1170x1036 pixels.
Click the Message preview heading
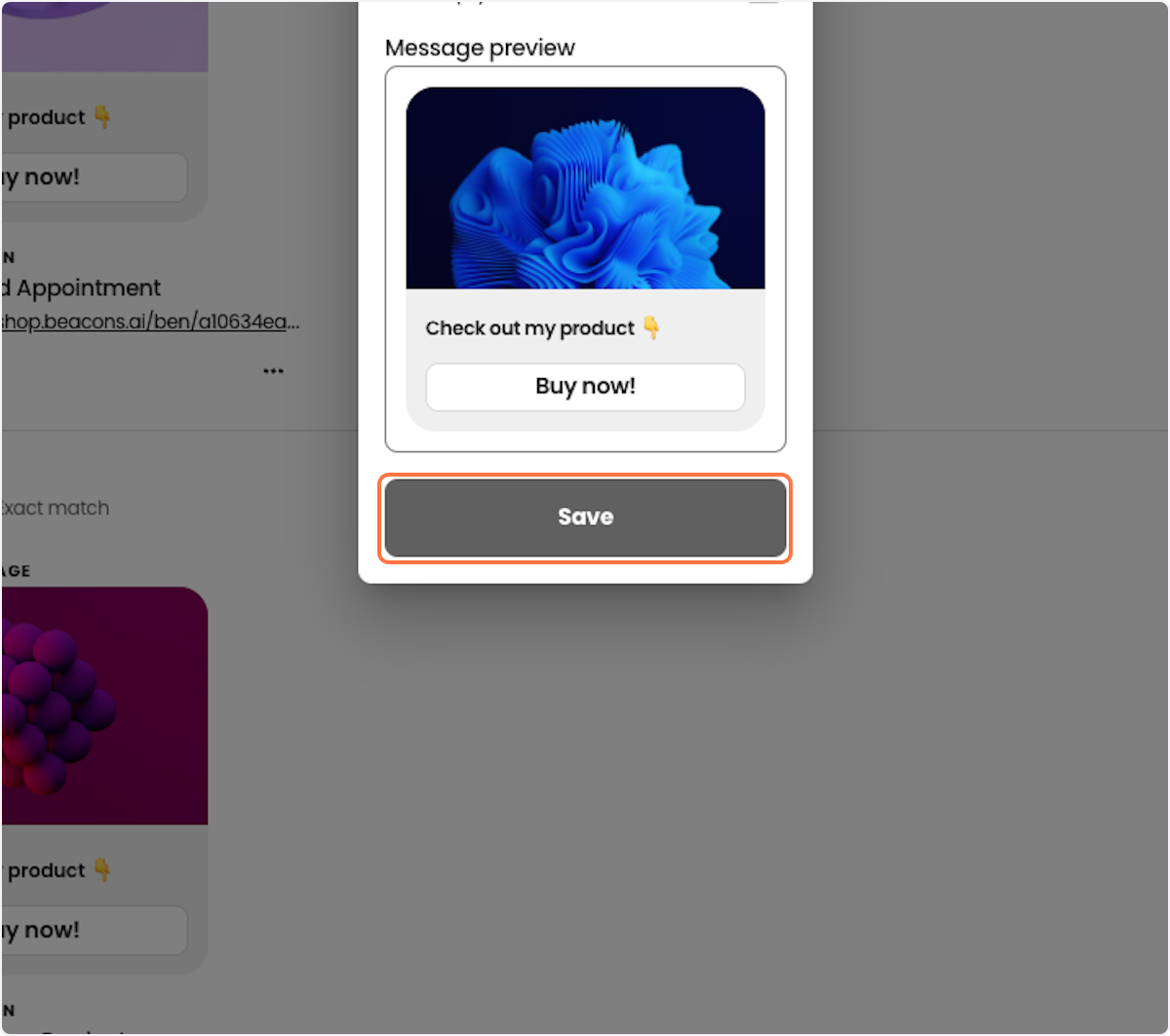point(480,48)
